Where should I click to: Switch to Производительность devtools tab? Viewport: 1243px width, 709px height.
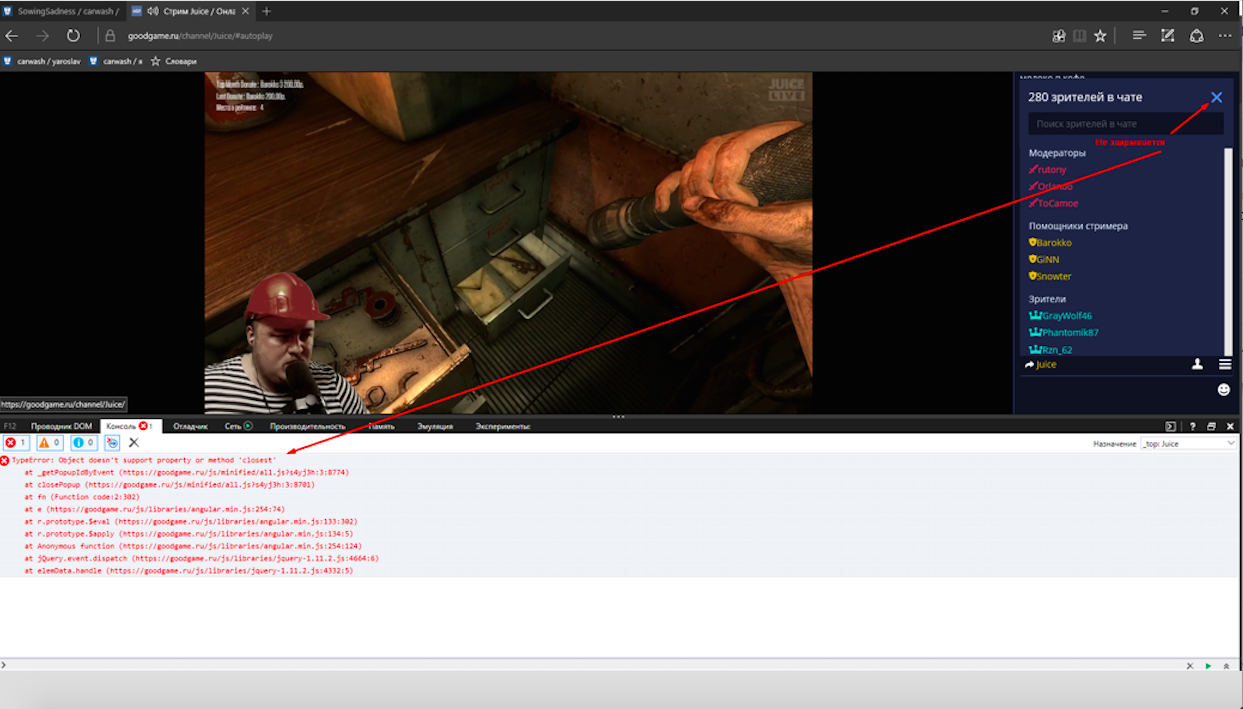coord(307,426)
